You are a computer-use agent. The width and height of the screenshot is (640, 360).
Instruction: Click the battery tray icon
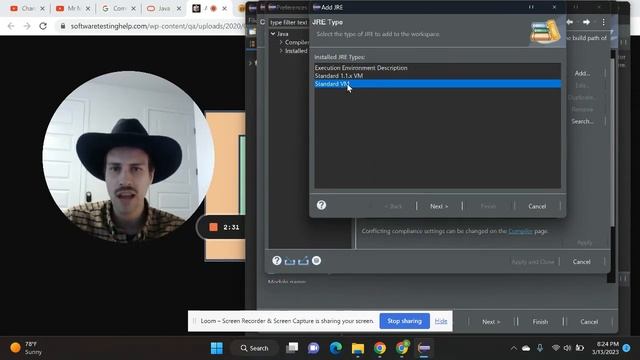(x=580, y=348)
